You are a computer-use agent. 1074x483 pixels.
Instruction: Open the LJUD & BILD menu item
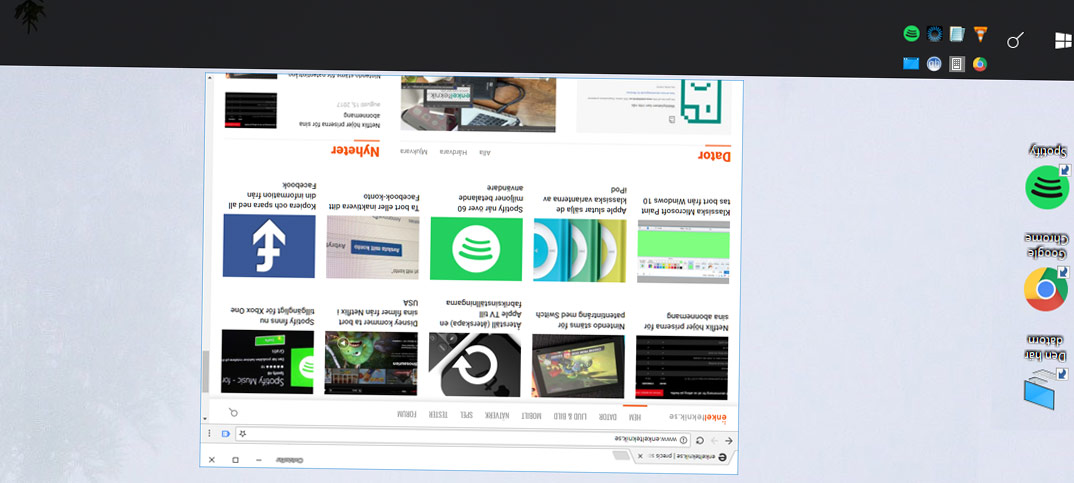(571, 416)
